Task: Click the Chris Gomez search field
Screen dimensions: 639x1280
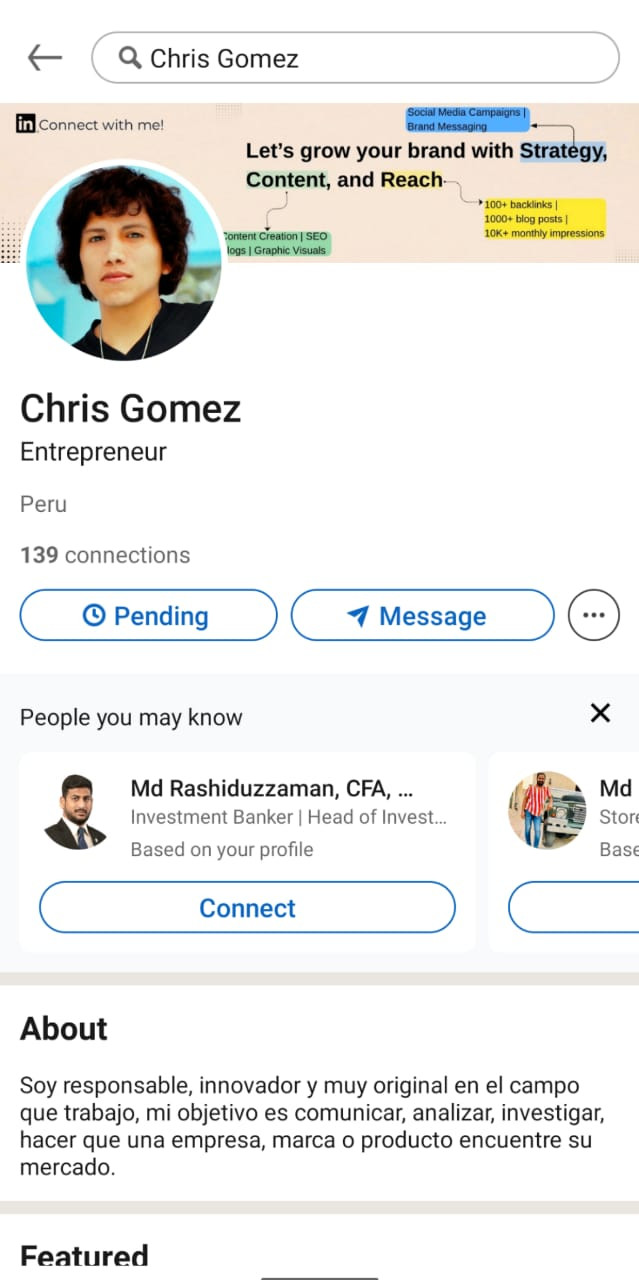Action: tap(370, 58)
